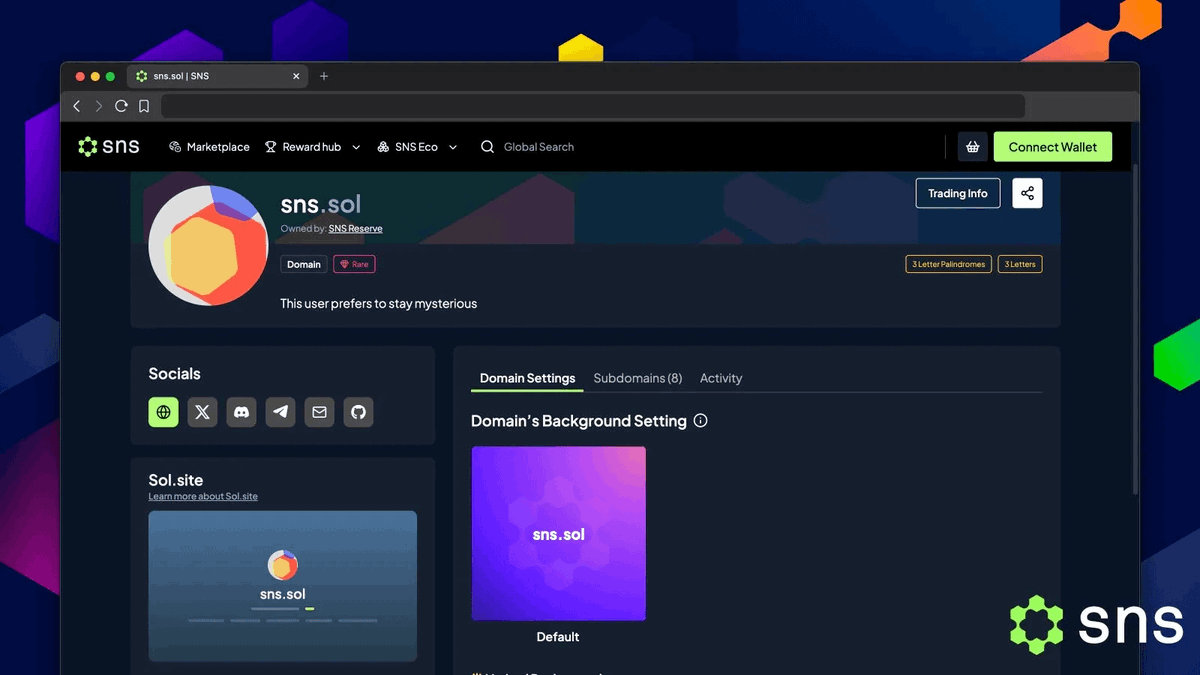
Task: Click the share icon button
Action: click(1027, 193)
